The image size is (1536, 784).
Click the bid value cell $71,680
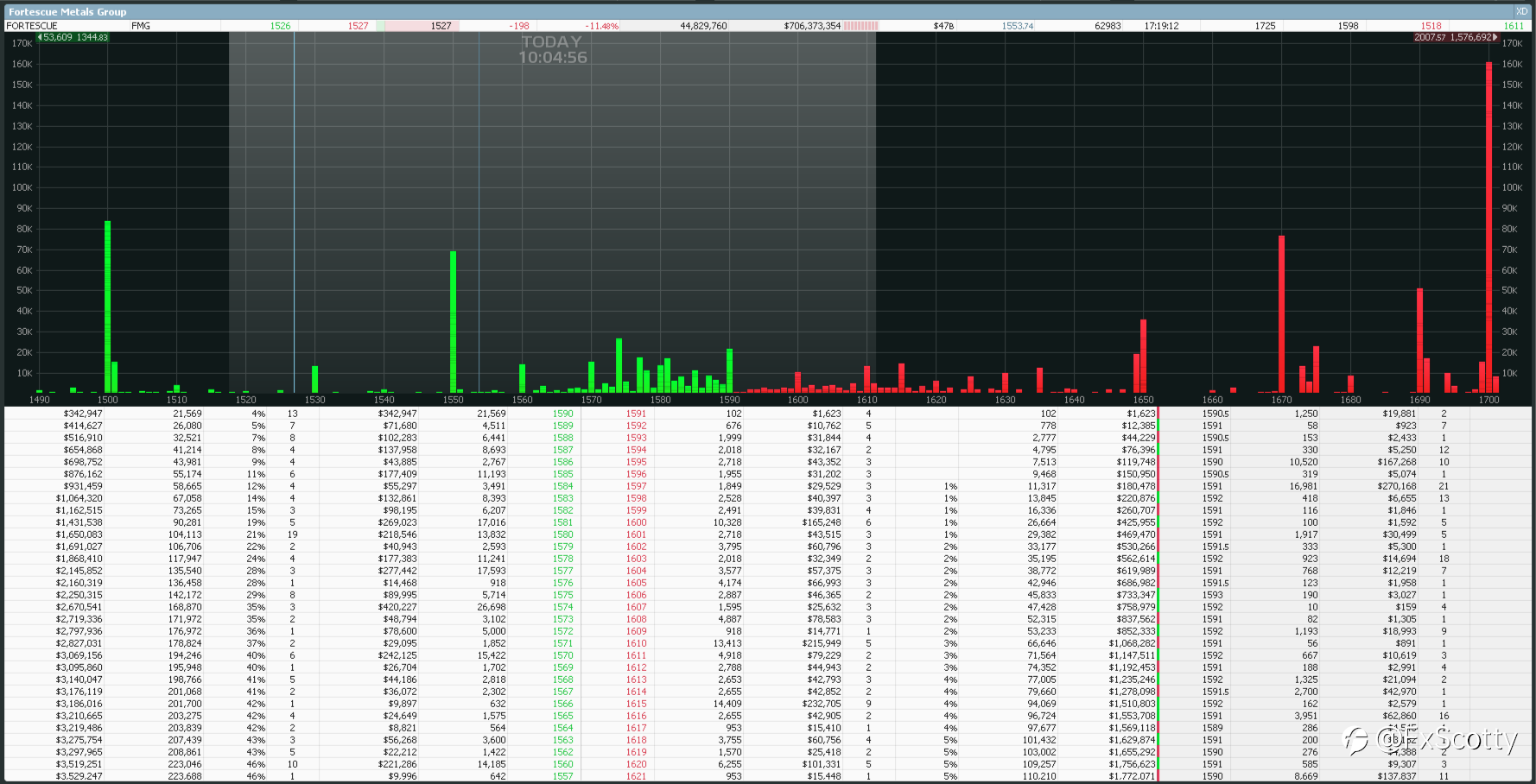pos(400,426)
